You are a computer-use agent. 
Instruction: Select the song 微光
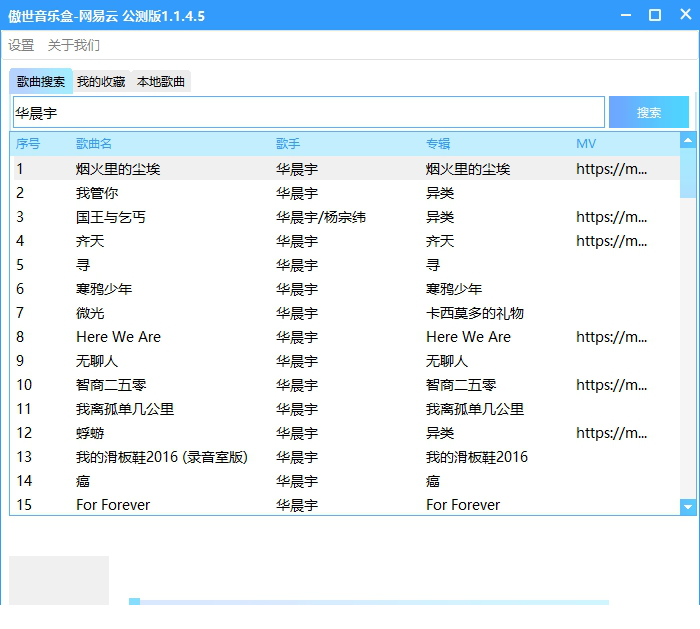[x=90, y=313]
